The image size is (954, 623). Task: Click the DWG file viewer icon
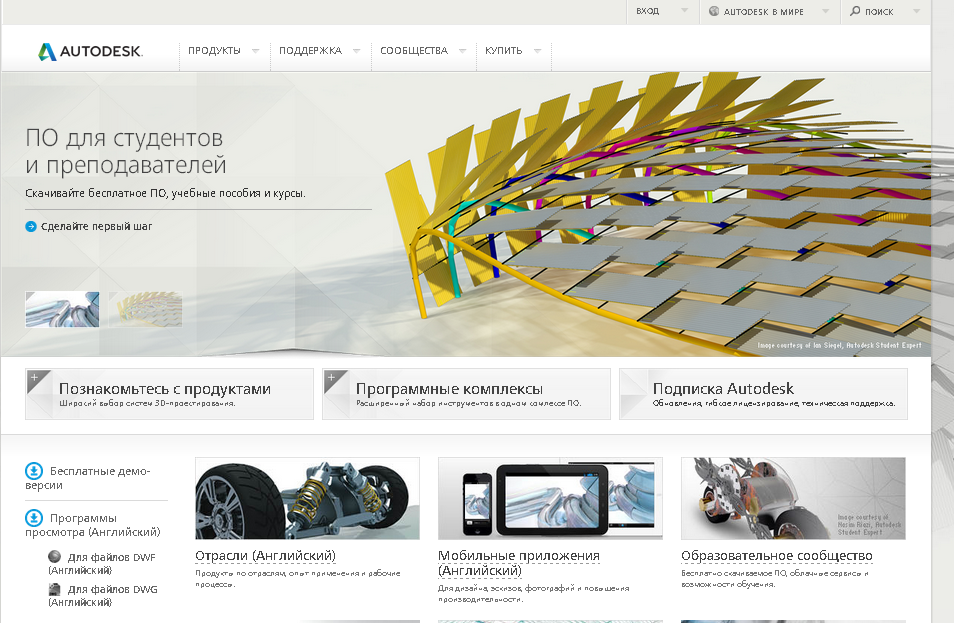pos(55,589)
